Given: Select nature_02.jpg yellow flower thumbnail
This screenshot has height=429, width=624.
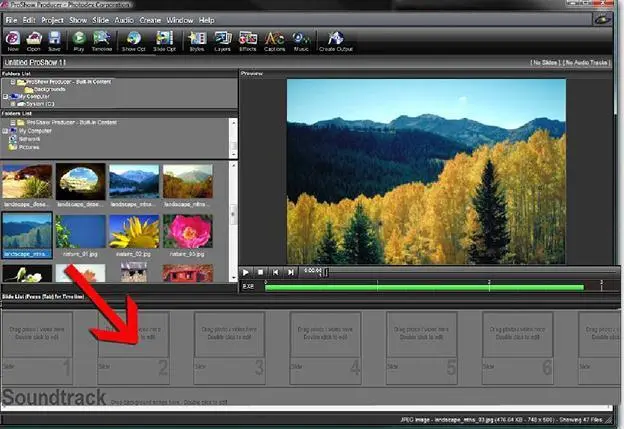Looking at the screenshot, I should point(134,231).
